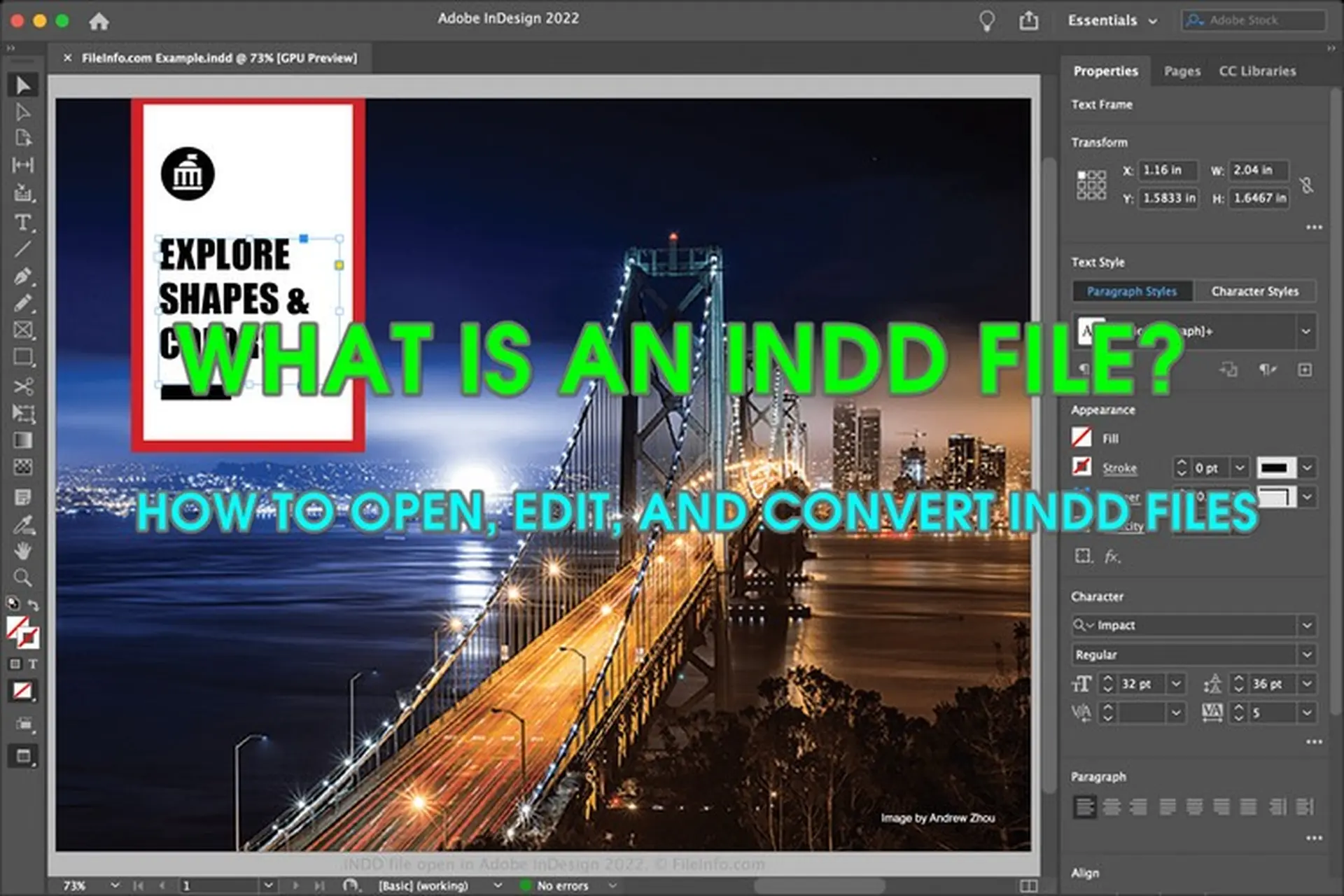Image resolution: width=1344 pixels, height=896 pixels.
Task: Select the Gradient swatch tool
Action: 23,440
